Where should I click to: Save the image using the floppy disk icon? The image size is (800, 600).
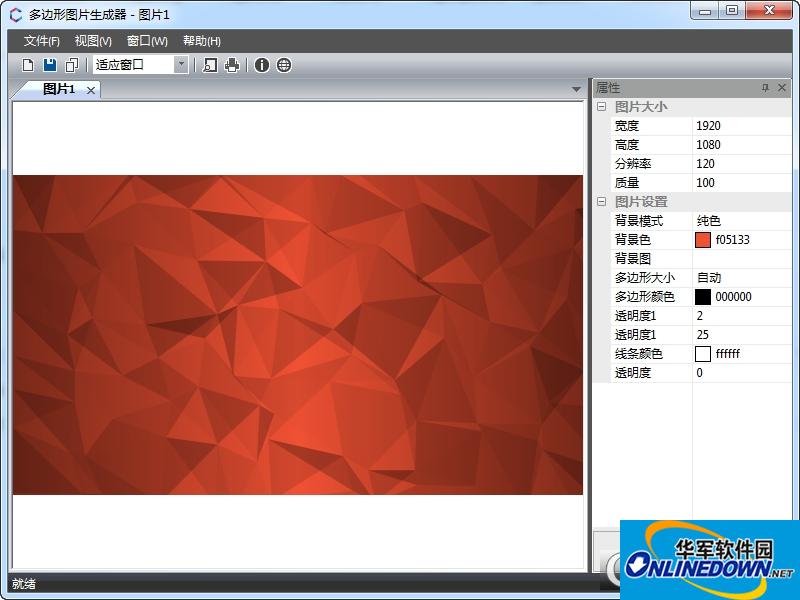tap(50, 65)
